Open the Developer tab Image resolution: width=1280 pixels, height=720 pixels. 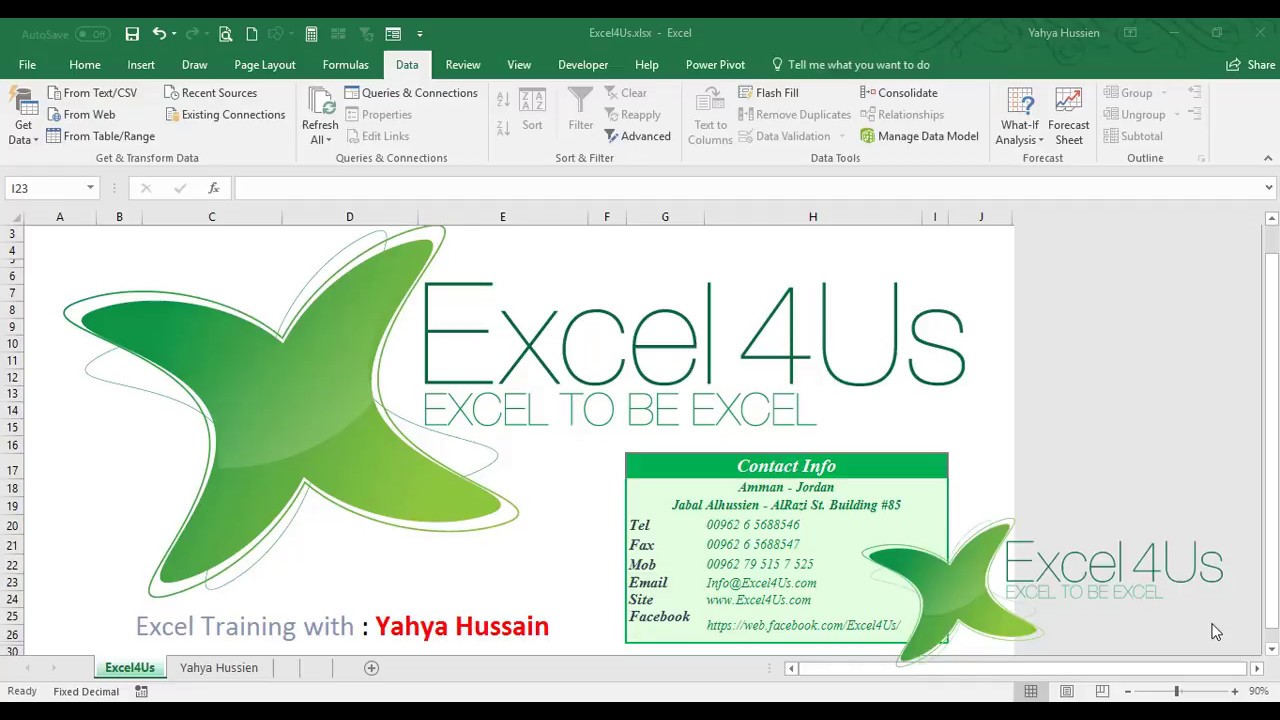click(583, 65)
